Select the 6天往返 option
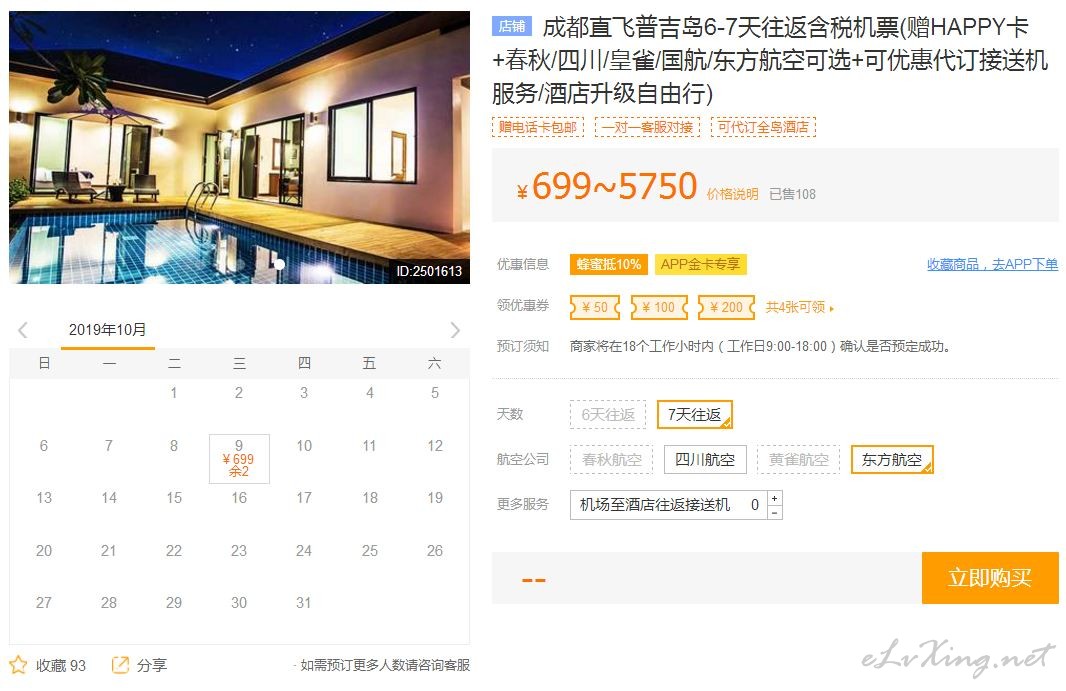The width and height of the screenshot is (1066, 691). tap(608, 415)
